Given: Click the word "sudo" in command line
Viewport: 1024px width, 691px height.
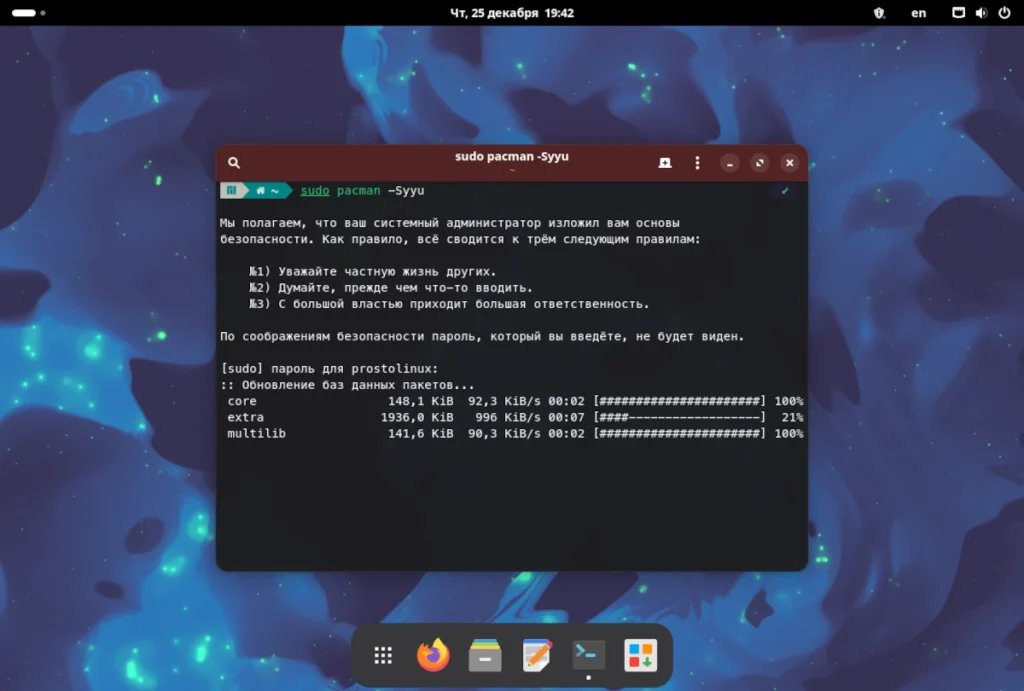Looking at the screenshot, I should pos(315,191).
